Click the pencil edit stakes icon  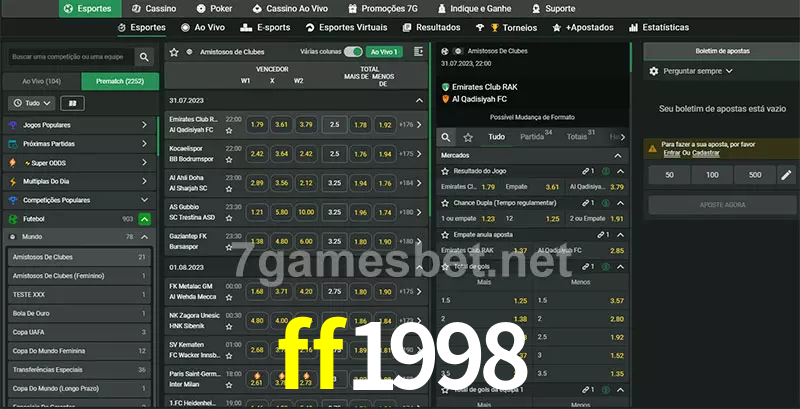click(x=786, y=175)
